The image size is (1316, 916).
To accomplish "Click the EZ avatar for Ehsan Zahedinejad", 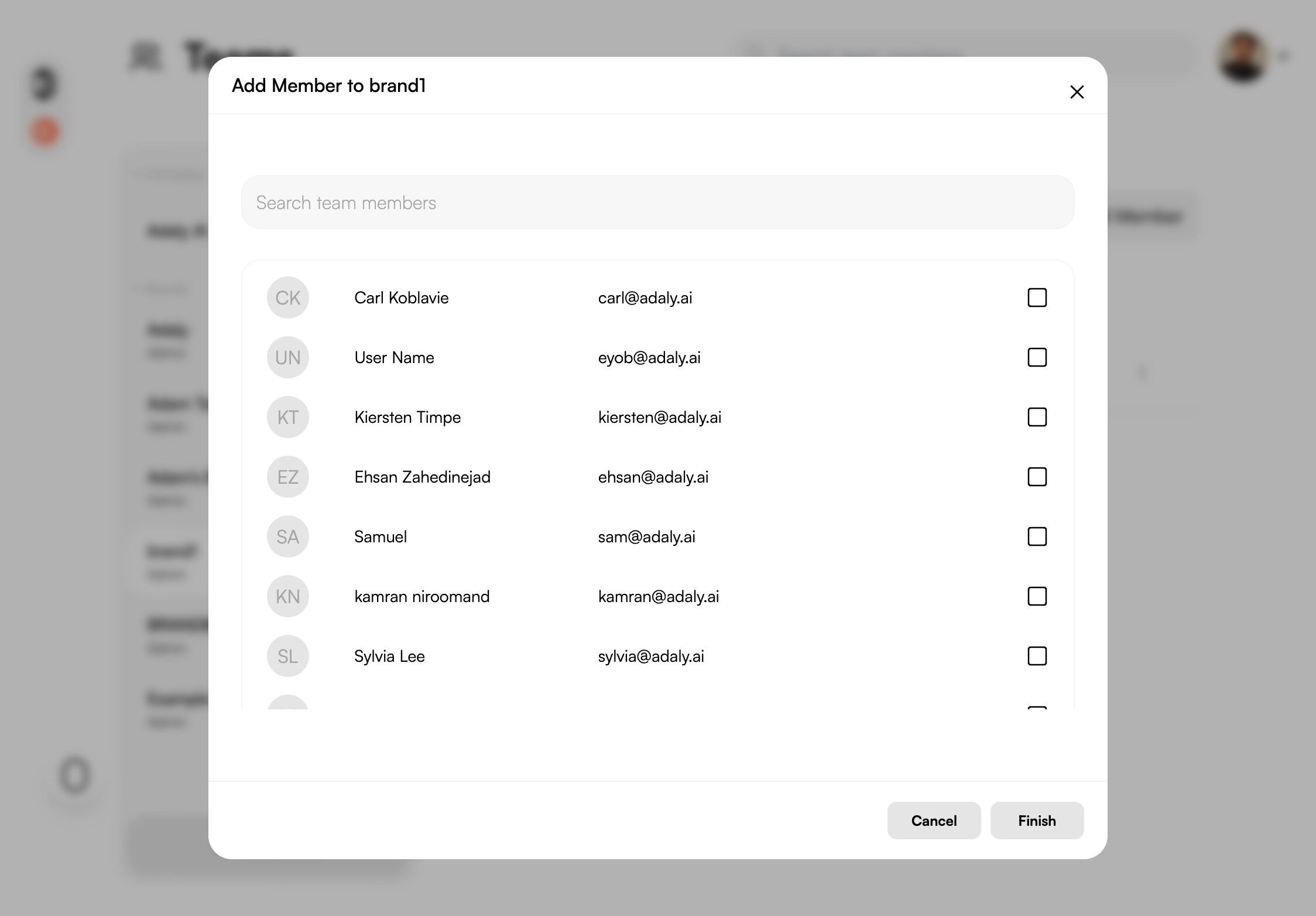I will (x=287, y=477).
